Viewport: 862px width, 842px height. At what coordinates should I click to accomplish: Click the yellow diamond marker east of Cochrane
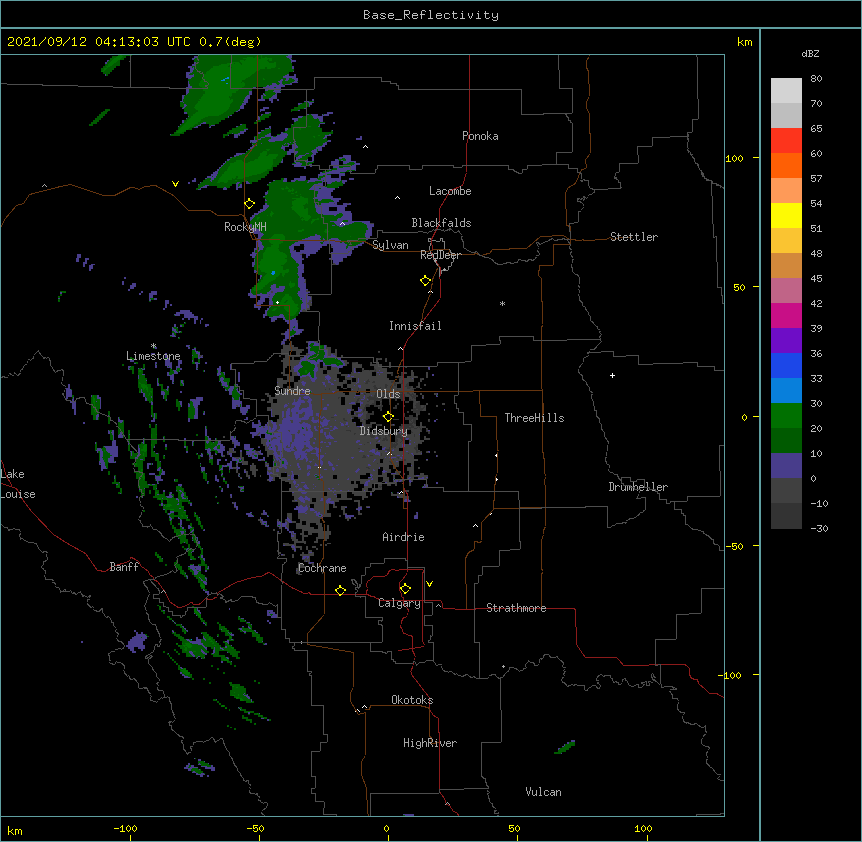point(340,590)
